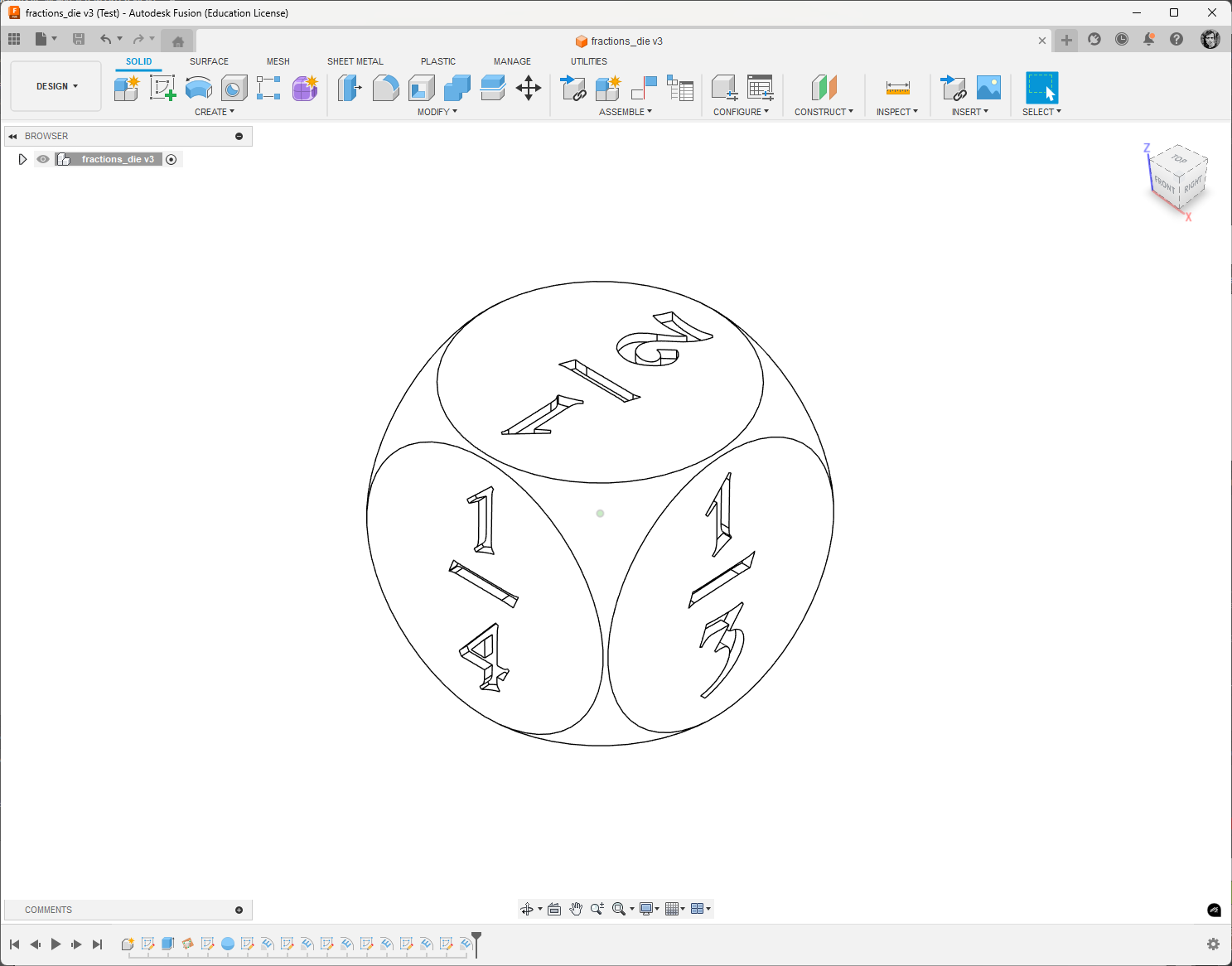The image size is (1232, 966).
Task: Expand the COMMENTS panel plus button
Action: pyautogui.click(x=239, y=910)
